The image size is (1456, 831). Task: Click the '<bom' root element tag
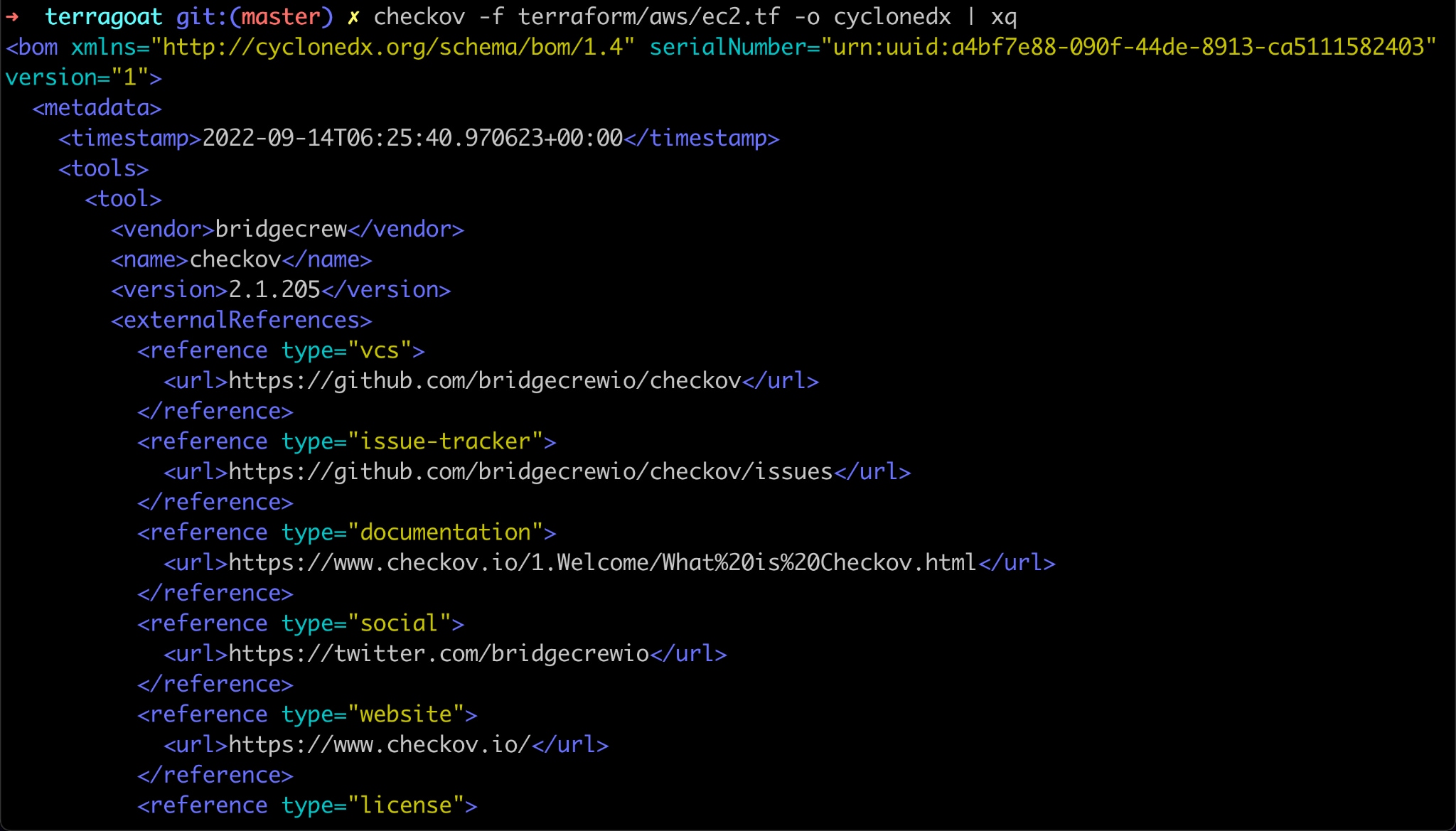point(32,47)
